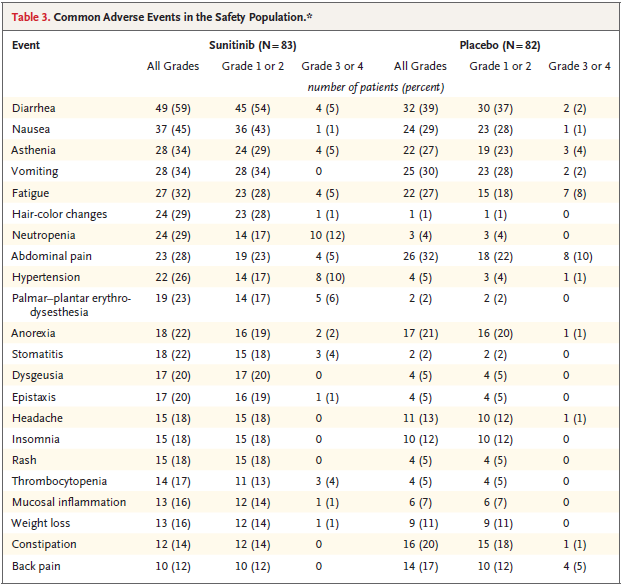The width and height of the screenshot is (622, 586).
Task: Select the 'Stomatitis' row label
Action: tap(37, 354)
